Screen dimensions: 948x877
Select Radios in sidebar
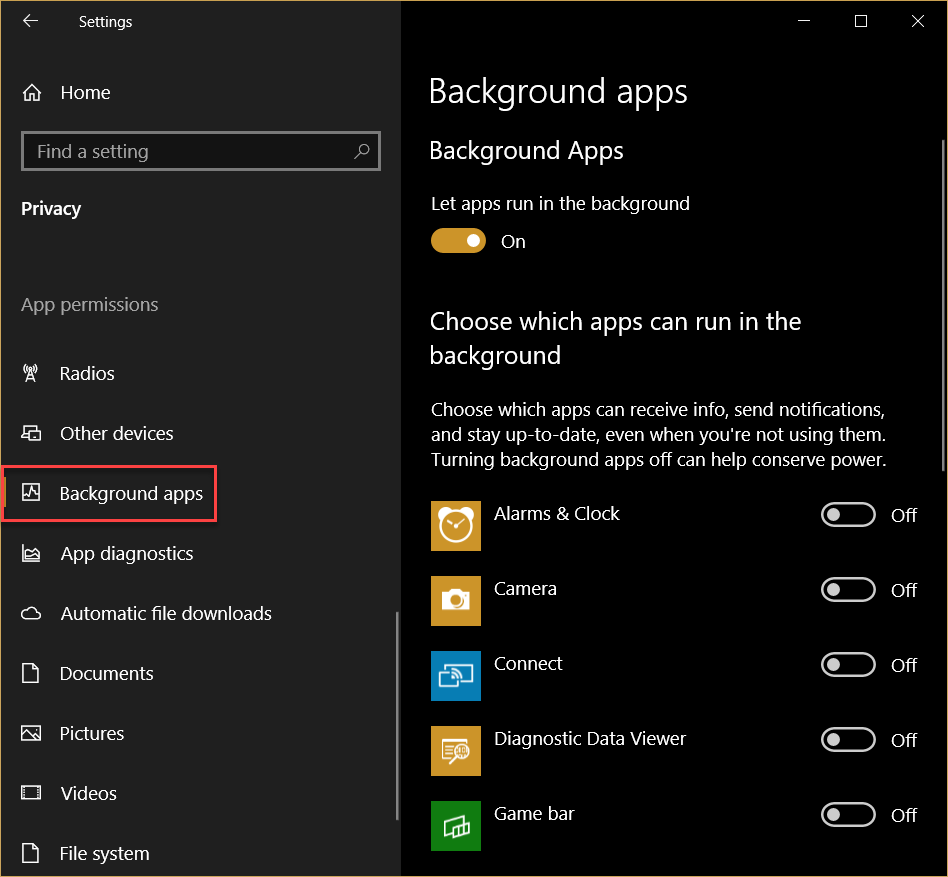point(200,373)
